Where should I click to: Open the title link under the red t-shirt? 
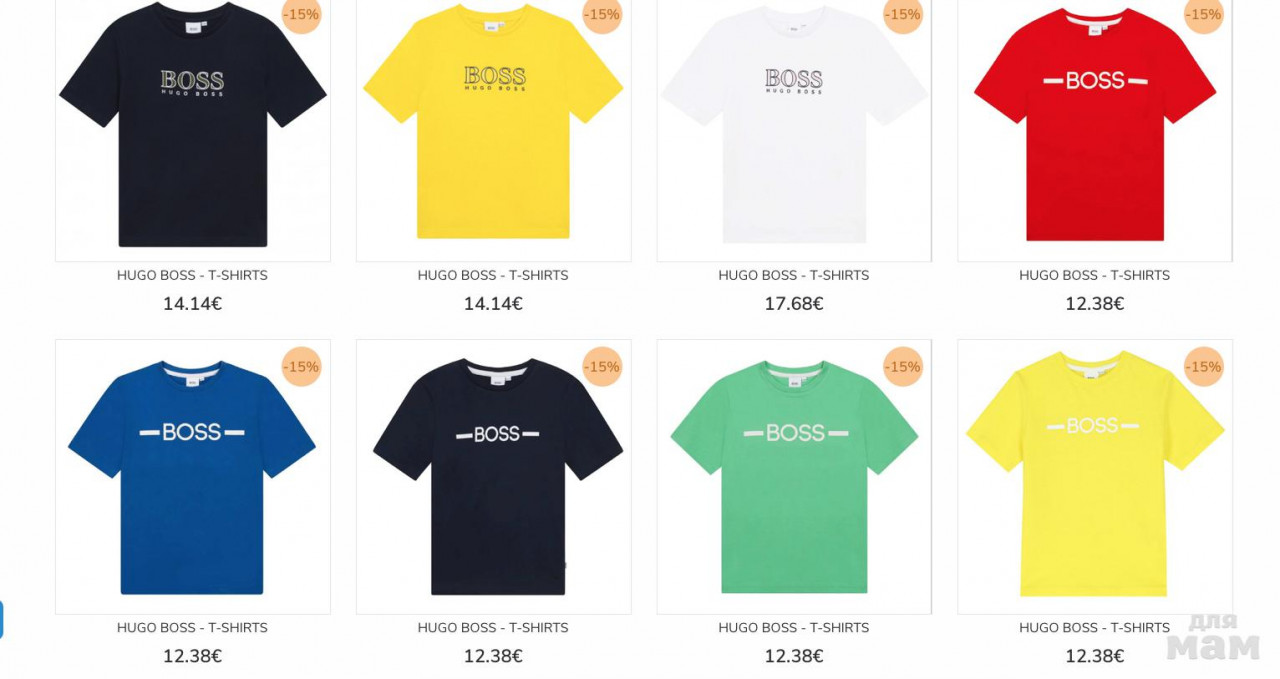pos(1094,275)
